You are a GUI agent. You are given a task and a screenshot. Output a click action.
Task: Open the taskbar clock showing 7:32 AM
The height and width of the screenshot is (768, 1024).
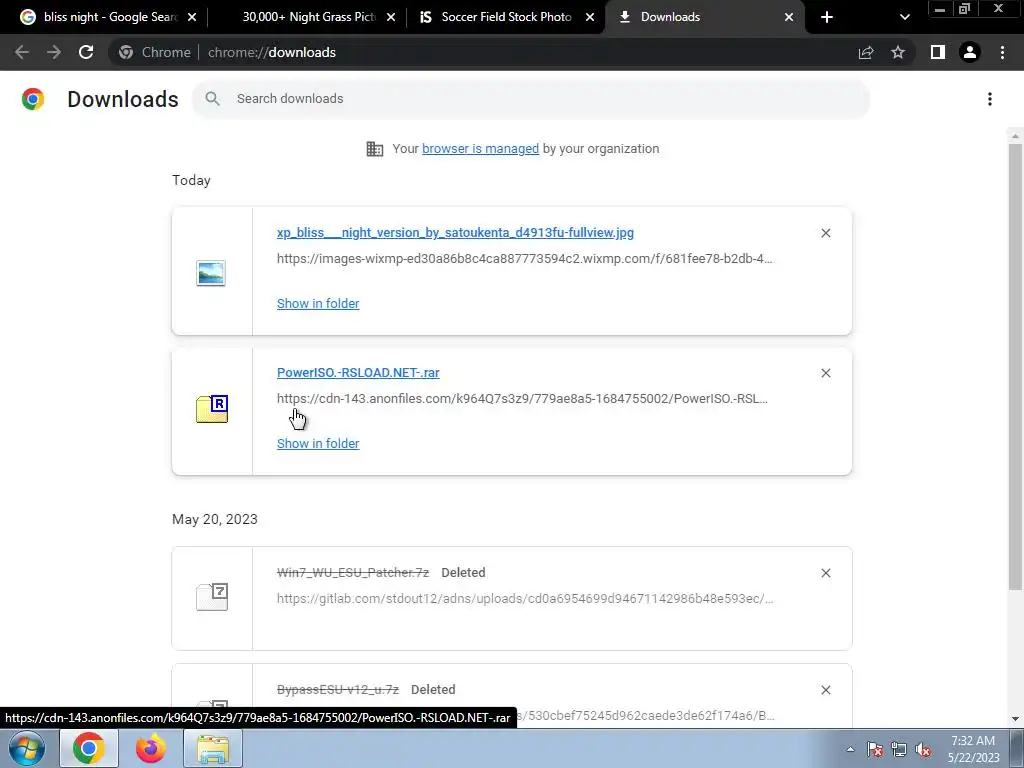click(973, 749)
